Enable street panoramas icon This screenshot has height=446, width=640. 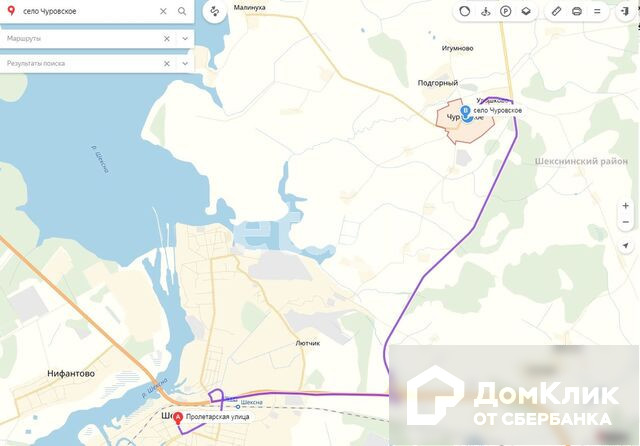485,11
